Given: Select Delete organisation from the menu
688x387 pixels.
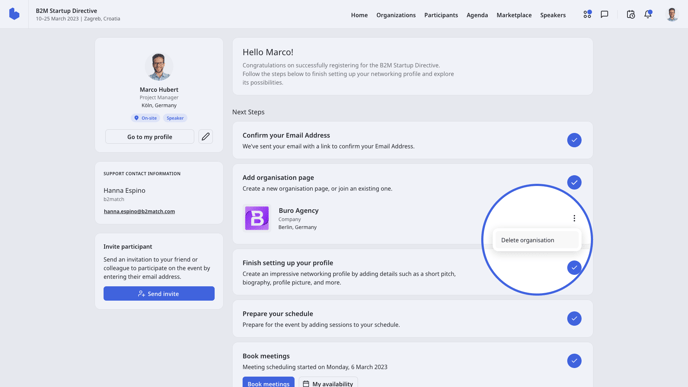Looking at the screenshot, I should pos(537,240).
